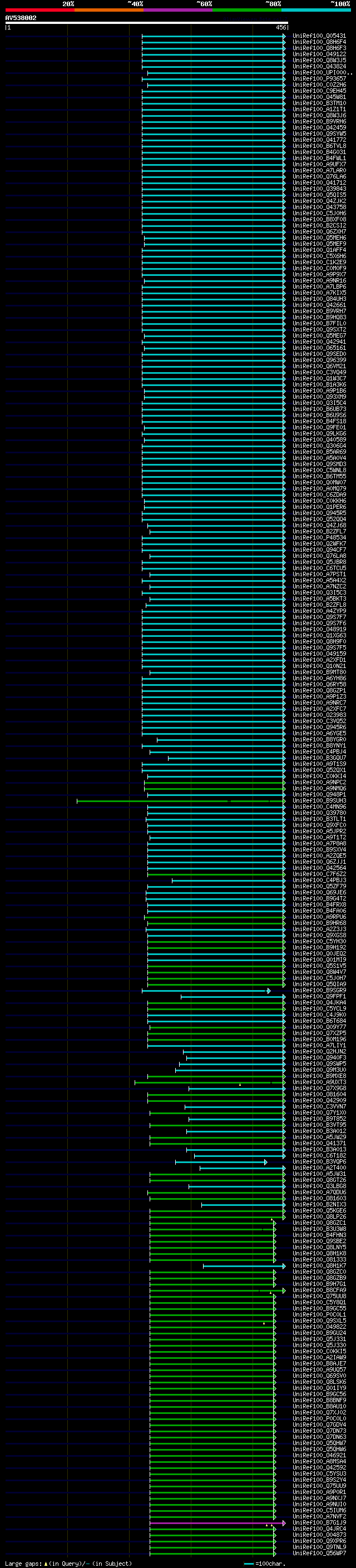This screenshot has height=1568, width=356.
Task: Click the green ~80% identity legend bar
Action: [x=247, y=10]
